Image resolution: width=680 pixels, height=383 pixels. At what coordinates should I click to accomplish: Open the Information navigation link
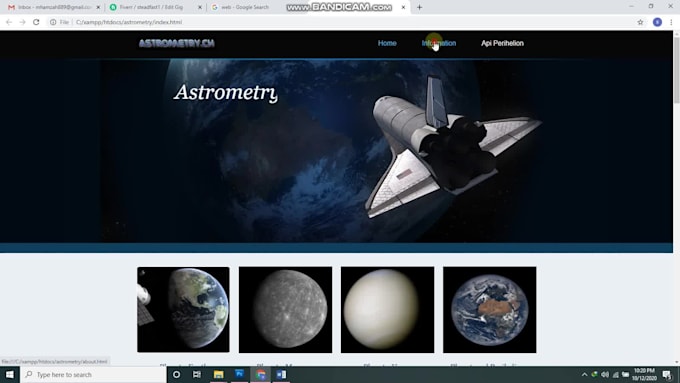[x=438, y=43]
